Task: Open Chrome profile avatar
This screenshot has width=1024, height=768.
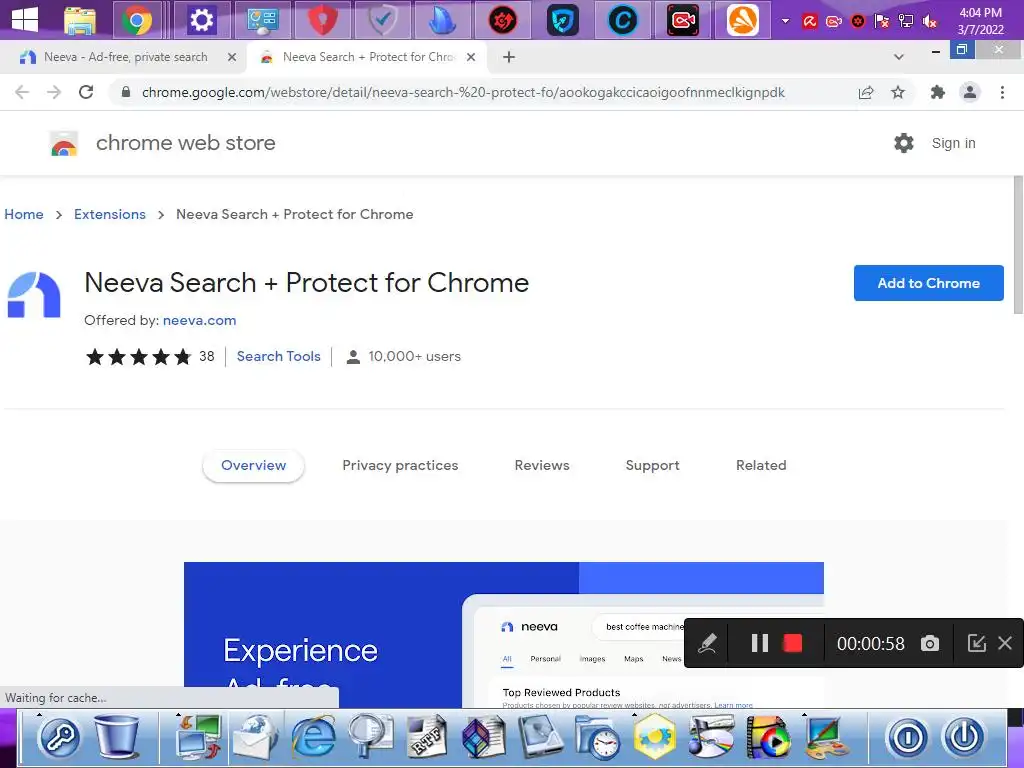Action: point(970,92)
